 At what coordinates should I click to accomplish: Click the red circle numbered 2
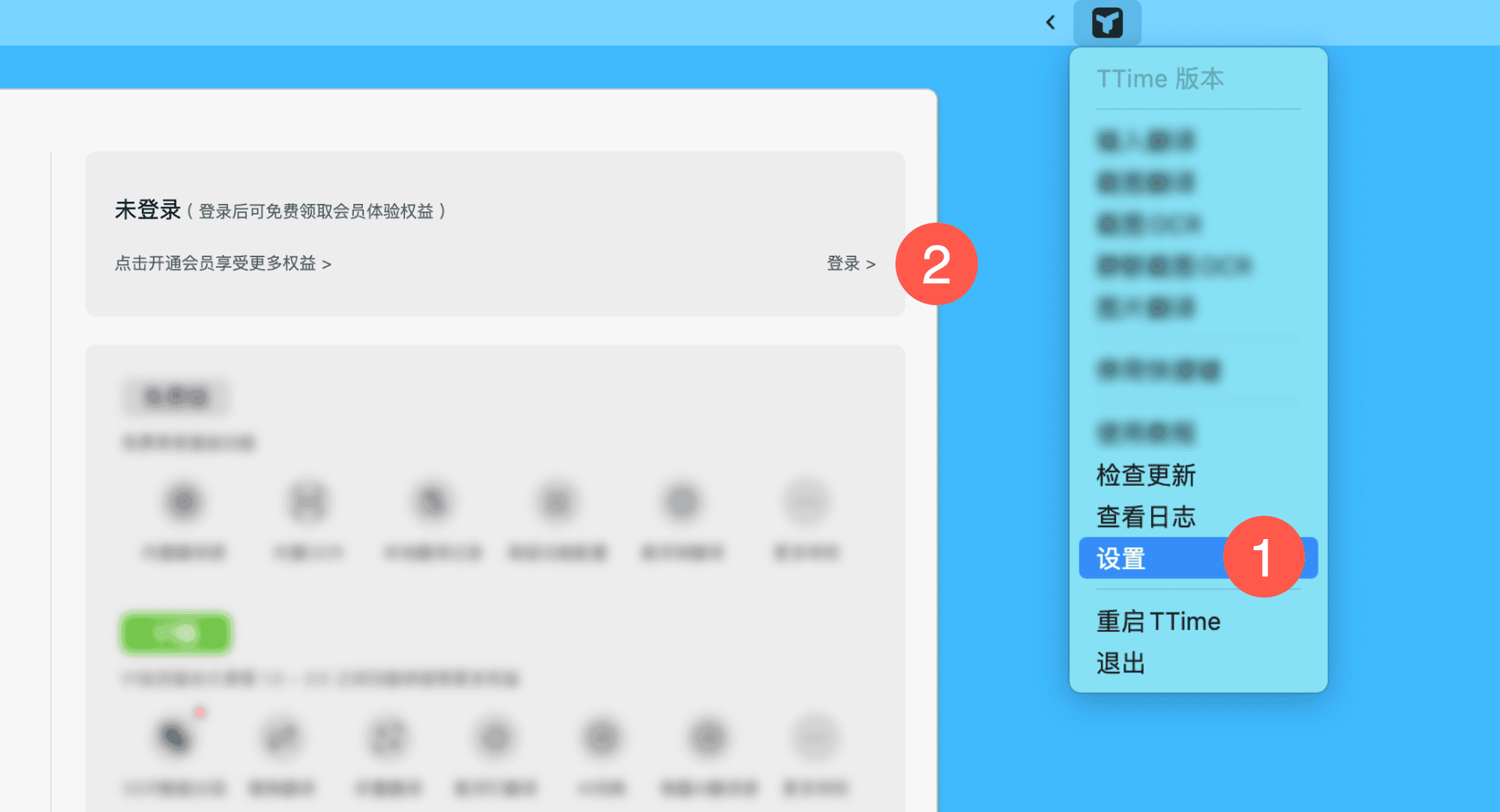[x=936, y=264]
